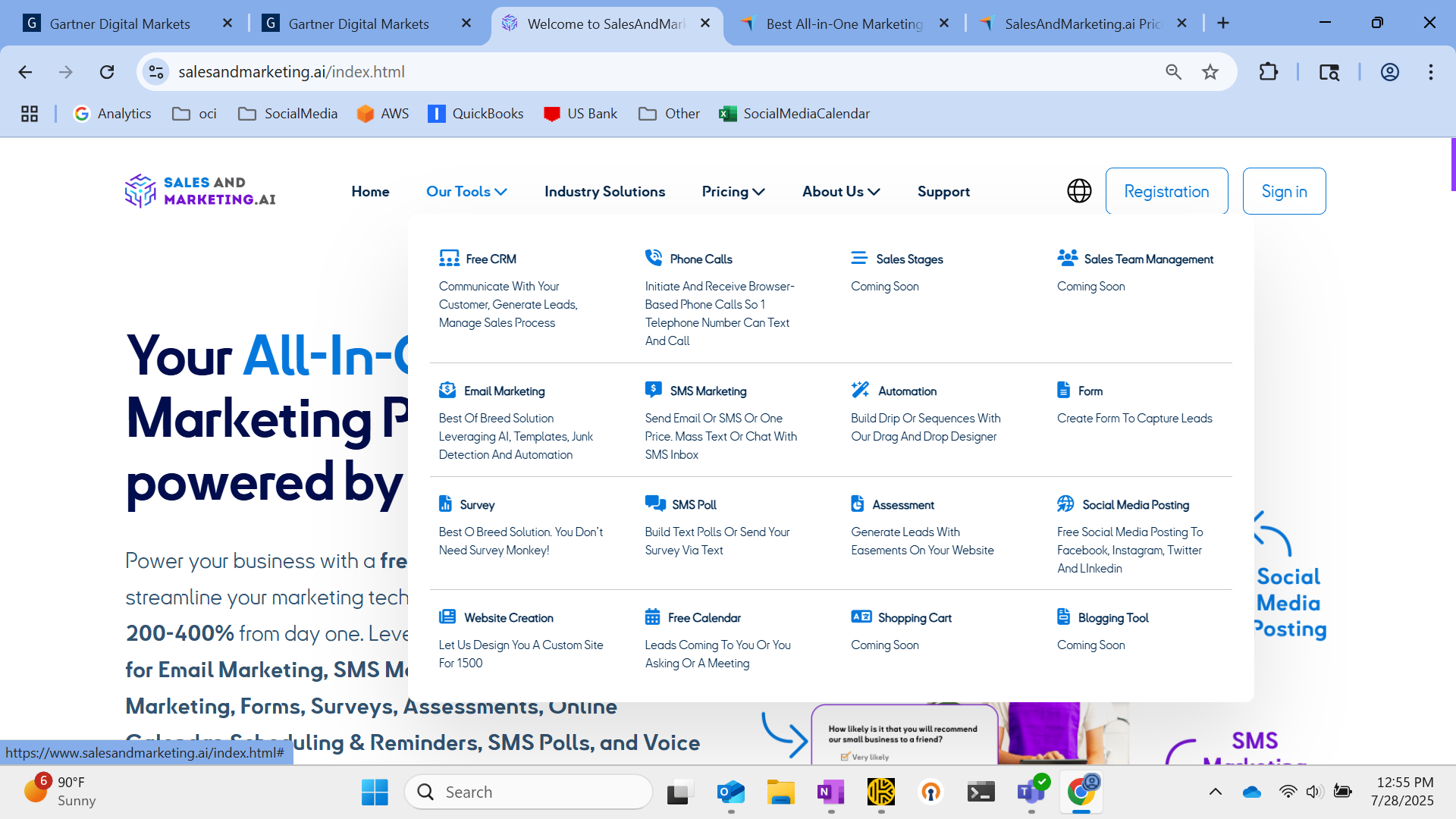Open the Industry Solutions menu item

(x=604, y=191)
